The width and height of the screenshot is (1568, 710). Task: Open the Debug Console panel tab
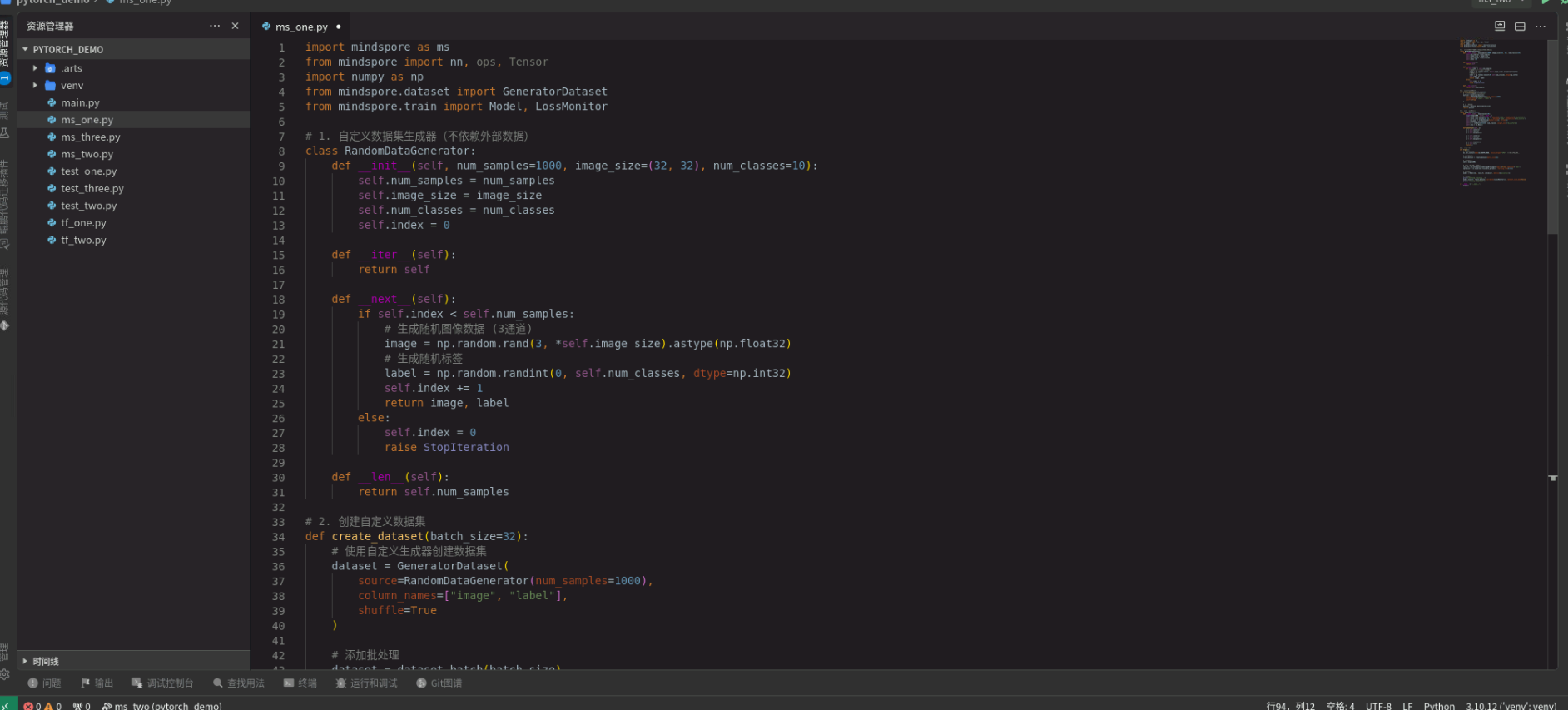click(162, 683)
